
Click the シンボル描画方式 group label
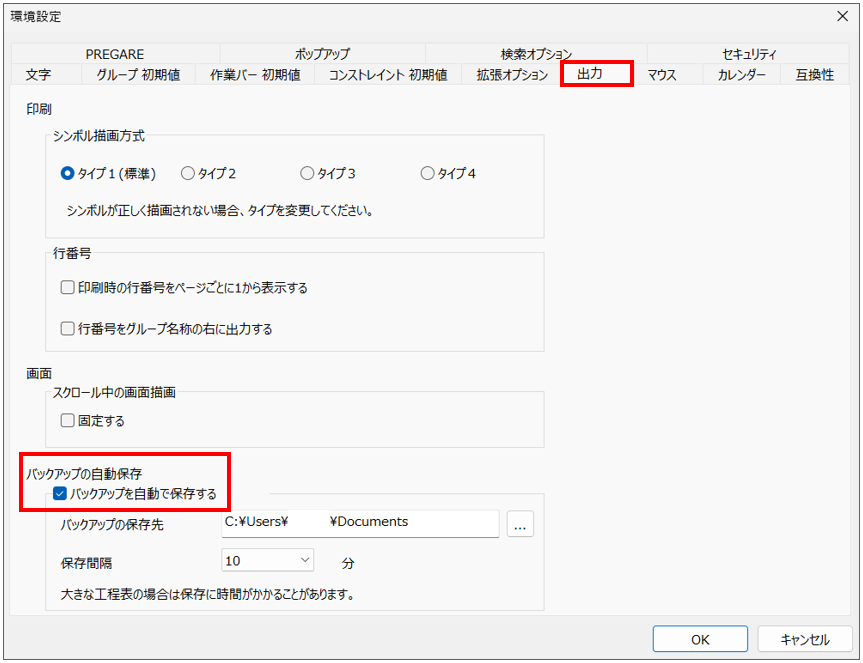(99, 135)
